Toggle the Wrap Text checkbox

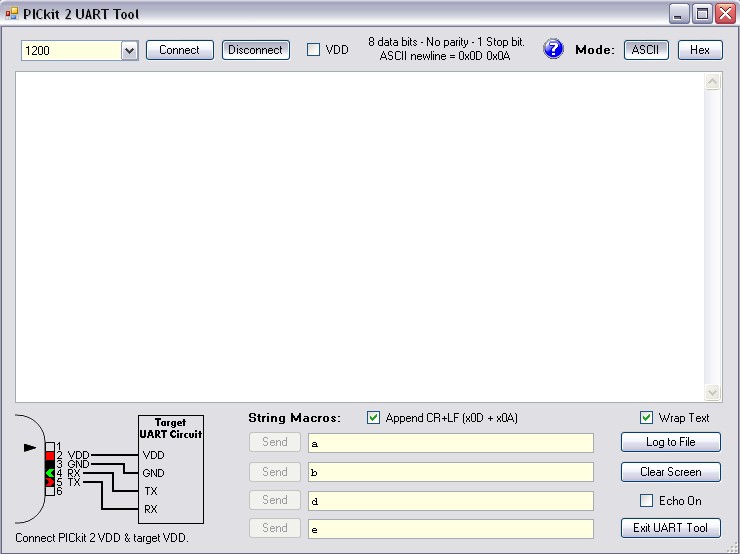[x=647, y=418]
